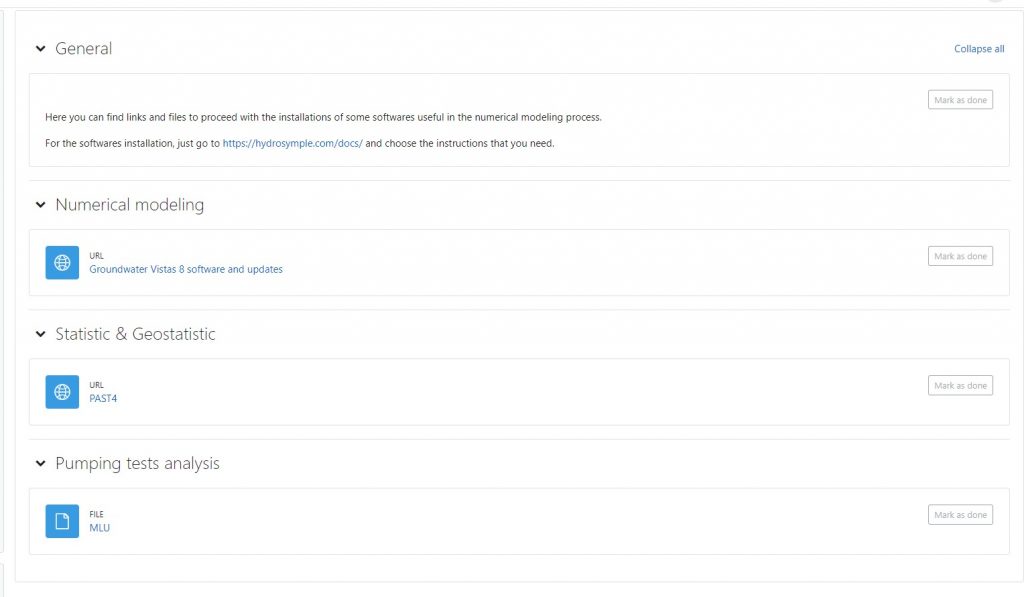Collapse the Numerical modeling section chevron
The height and width of the screenshot is (597, 1024).
point(40,204)
